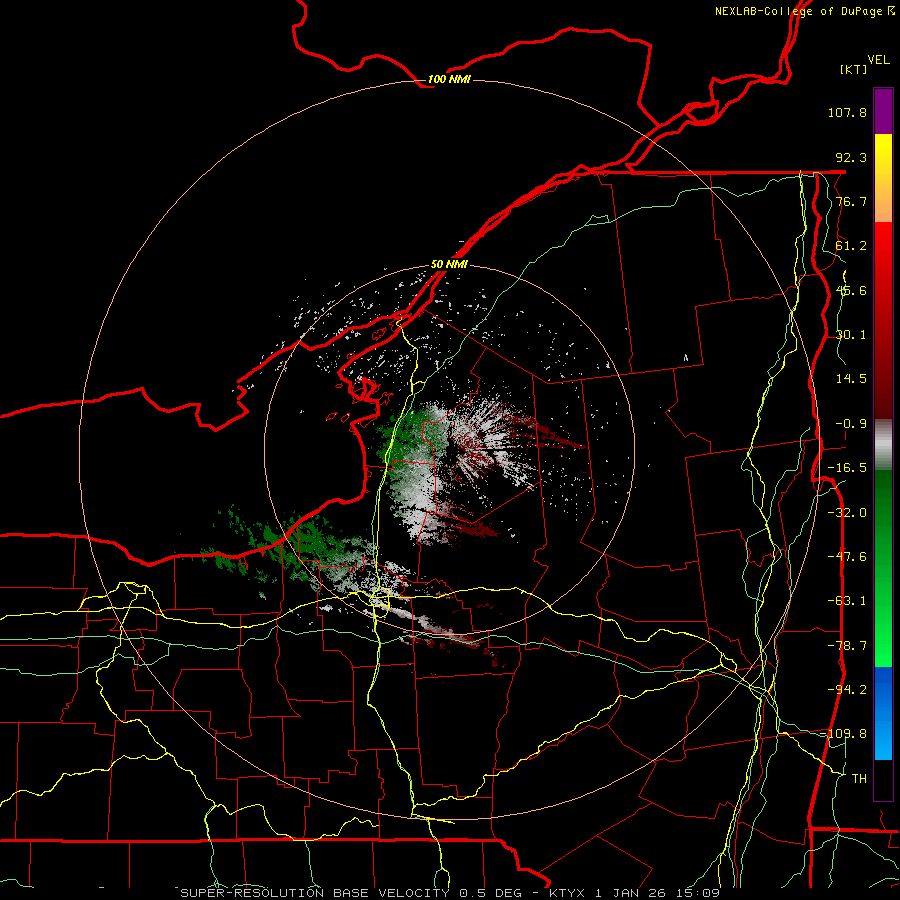Click the [KT] units label
The width and height of the screenshot is (900, 900).
tap(854, 69)
